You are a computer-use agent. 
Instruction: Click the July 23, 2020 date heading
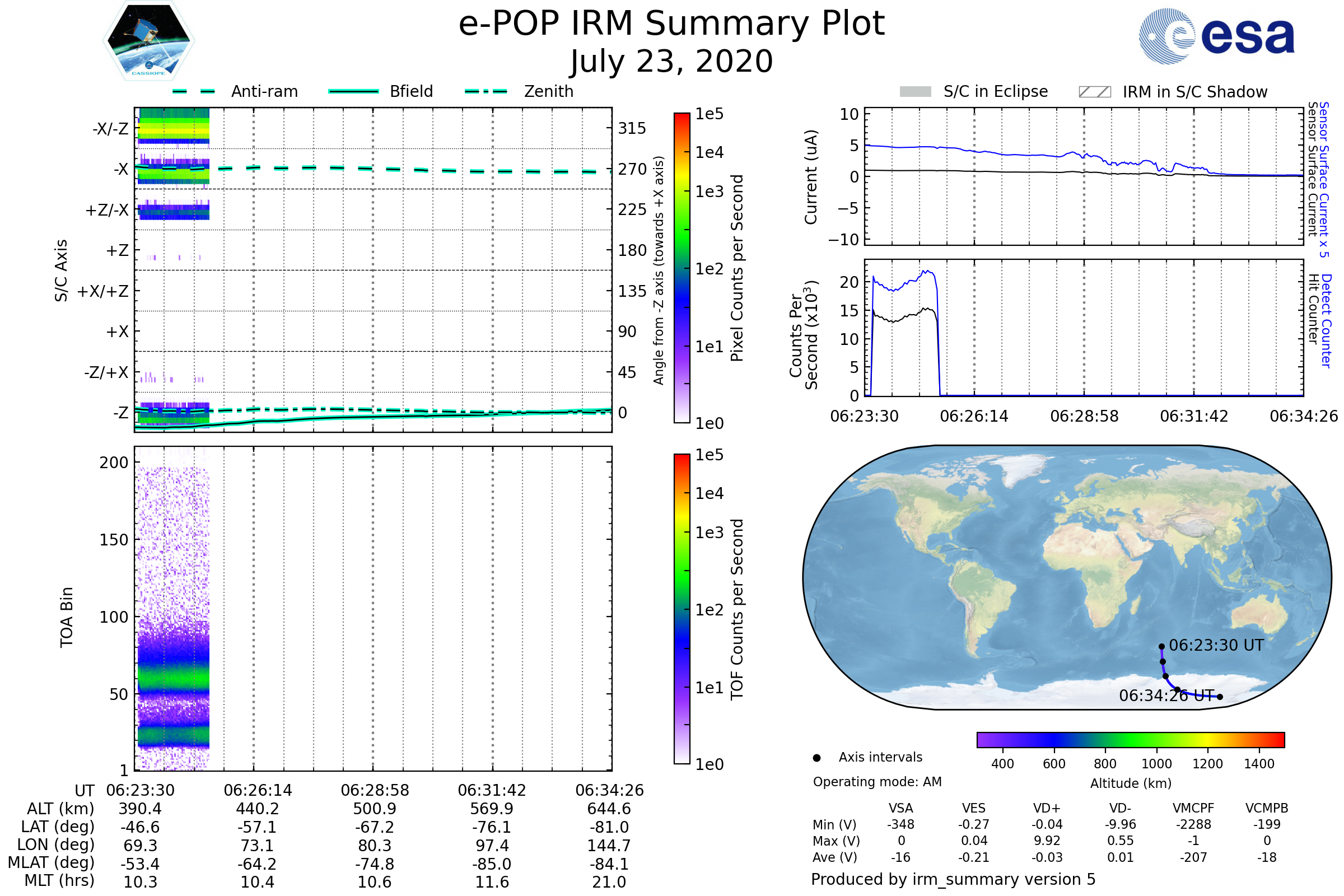click(671, 62)
